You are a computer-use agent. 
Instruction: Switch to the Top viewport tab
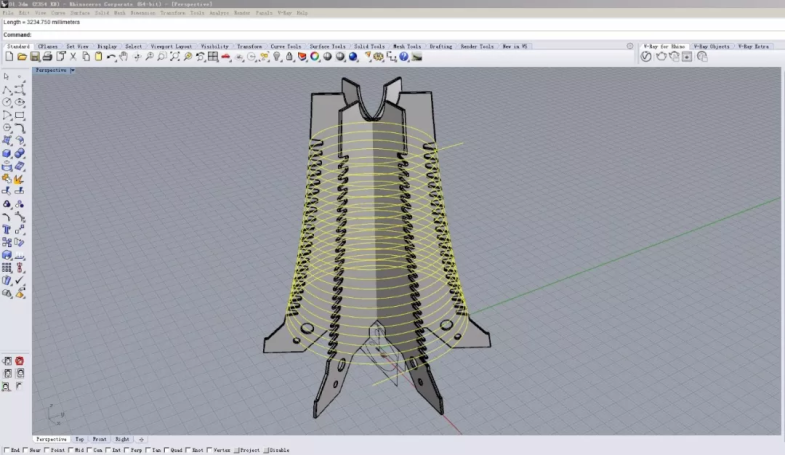click(80, 439)
